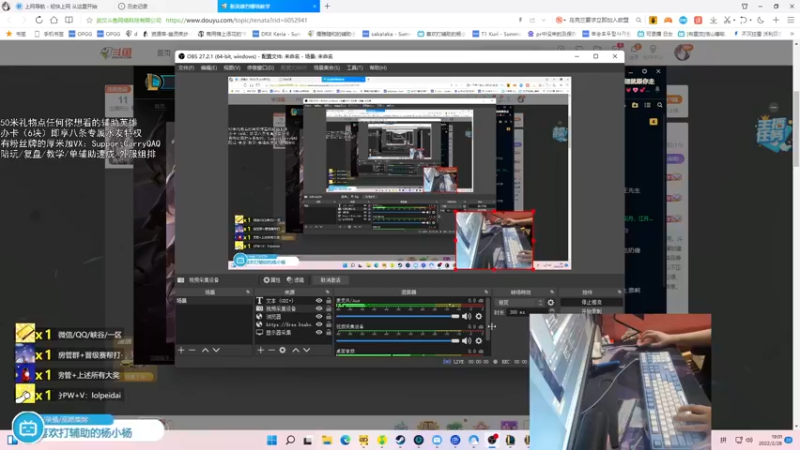Click the 属性 button above the scenes panel

(272, 280)
